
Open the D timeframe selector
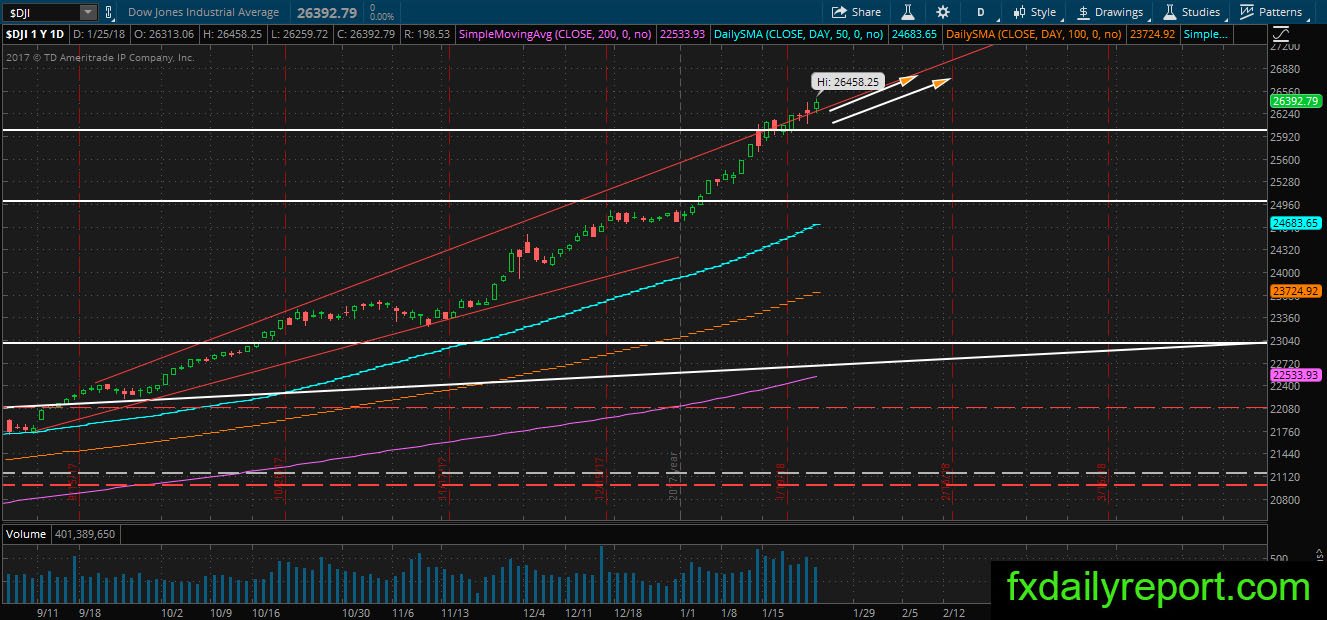pos(981,12)
